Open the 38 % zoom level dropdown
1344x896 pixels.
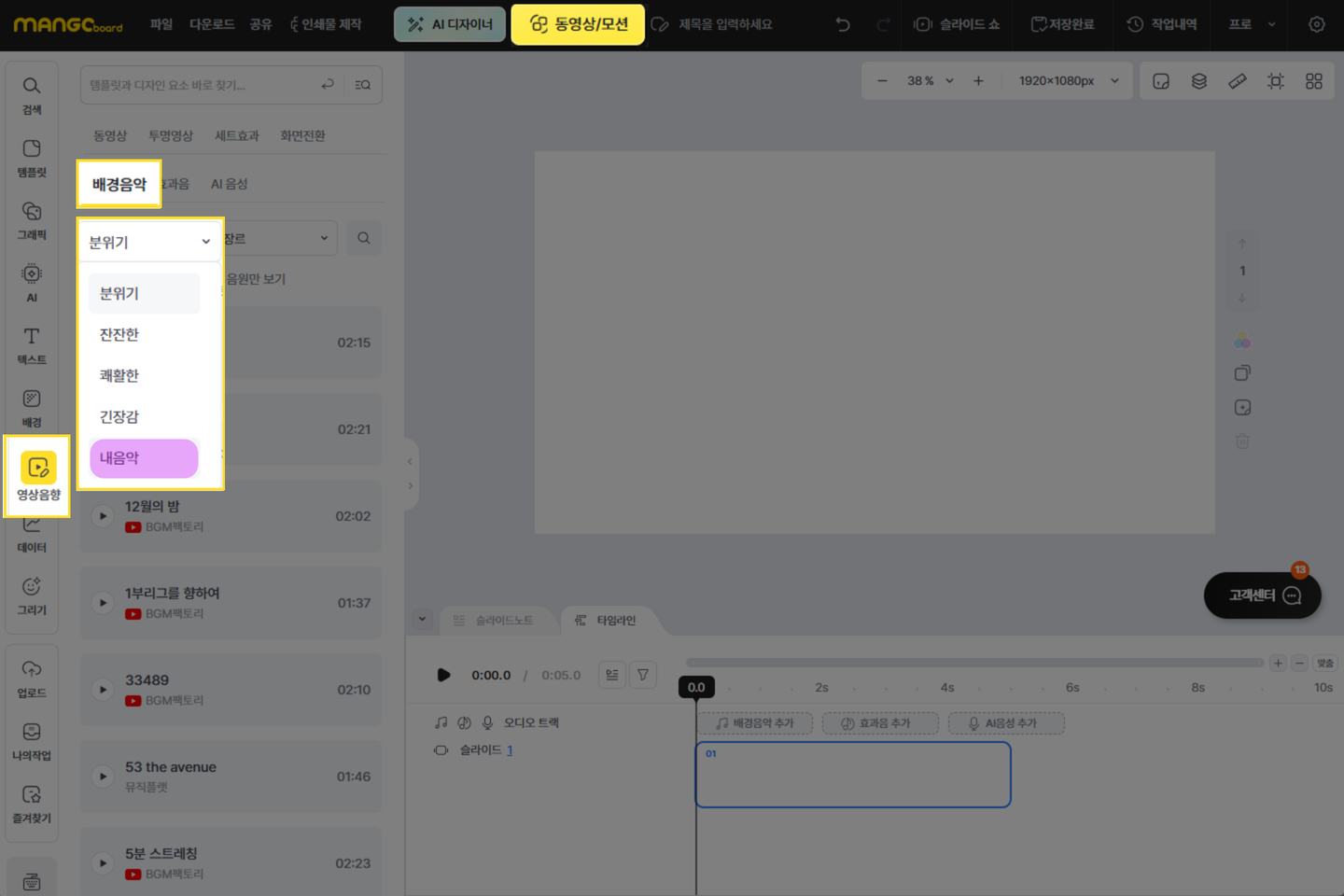click(x=931, y=81)
